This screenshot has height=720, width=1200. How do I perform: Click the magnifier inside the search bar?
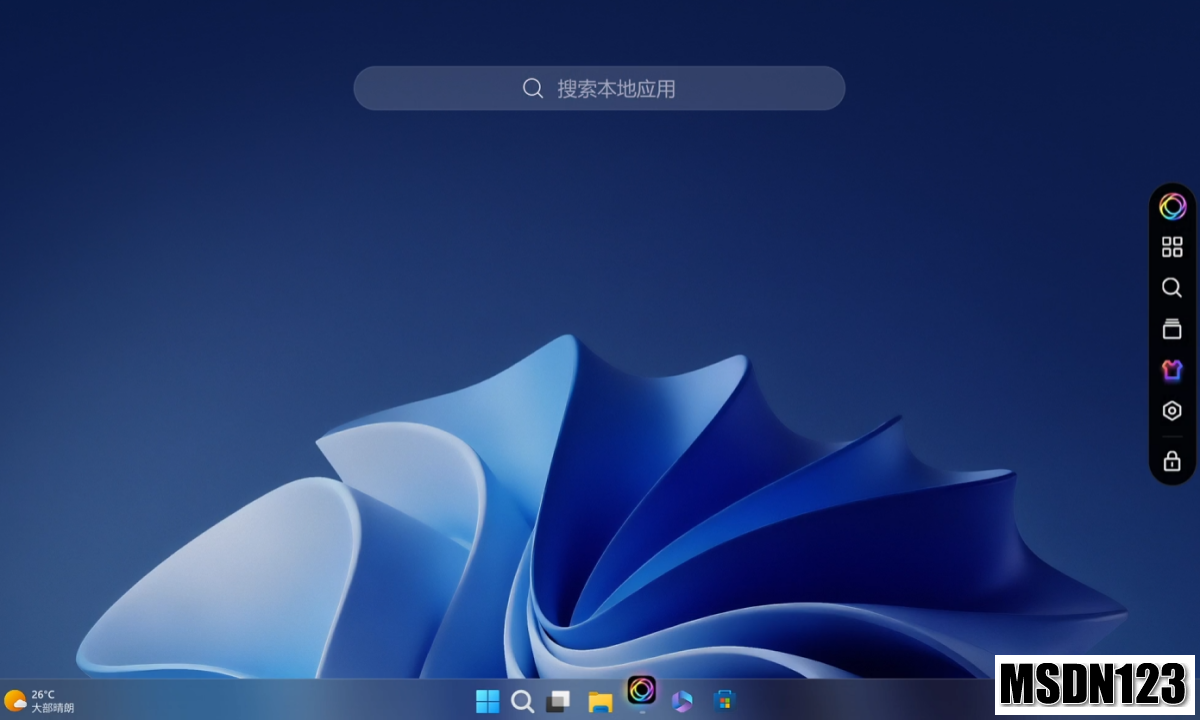pyautogui.click(x=533, y=88)
